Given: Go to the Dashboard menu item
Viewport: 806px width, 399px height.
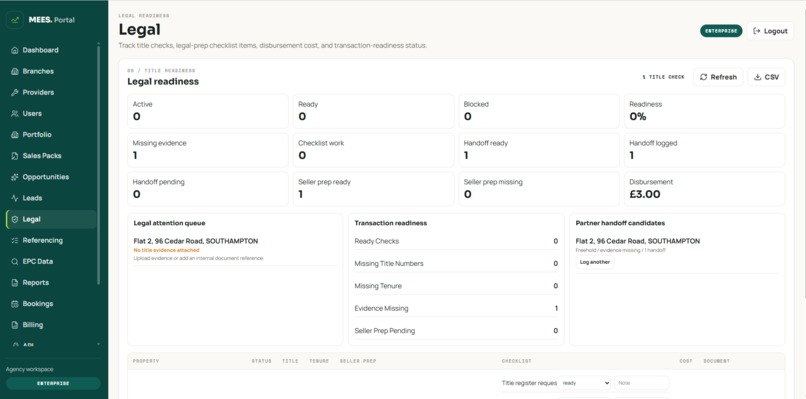Looking at the screenshot, I should [x=50, y=50].
